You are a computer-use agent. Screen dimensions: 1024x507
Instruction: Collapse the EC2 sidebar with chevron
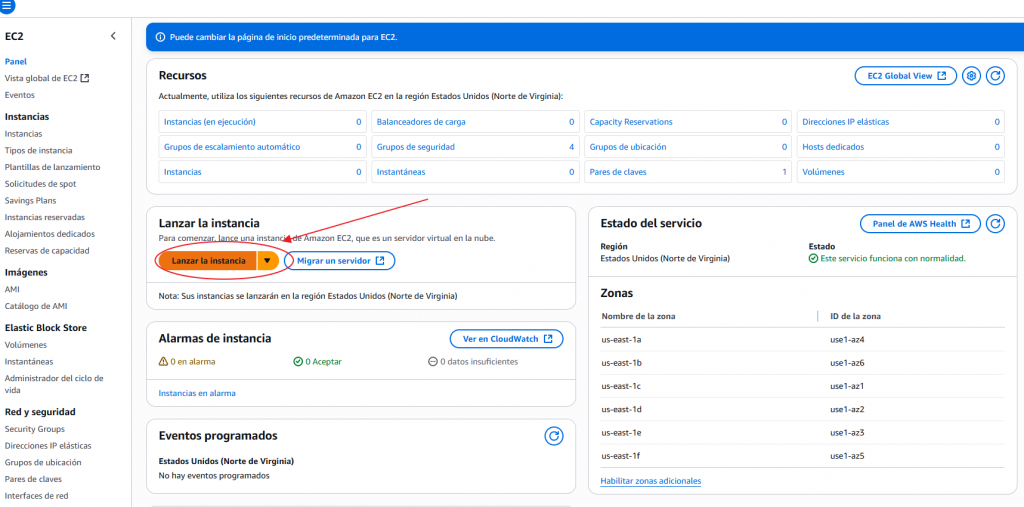coord(113,36)
